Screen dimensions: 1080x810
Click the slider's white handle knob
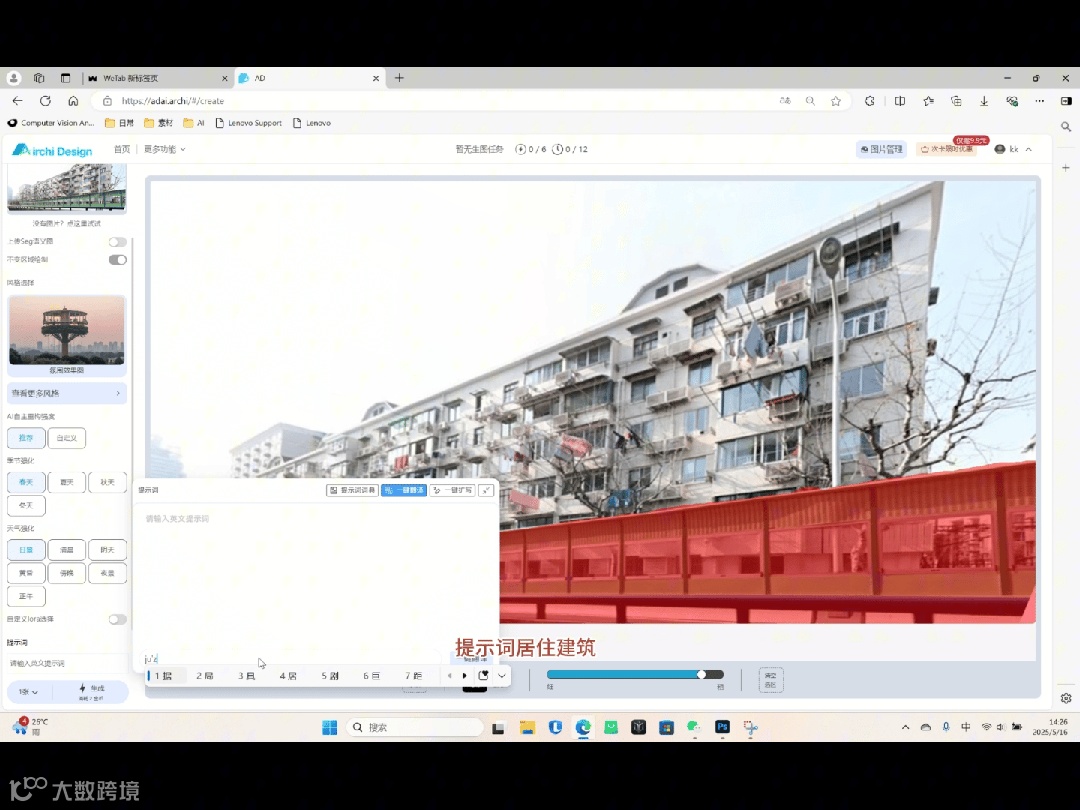(701, 674)
